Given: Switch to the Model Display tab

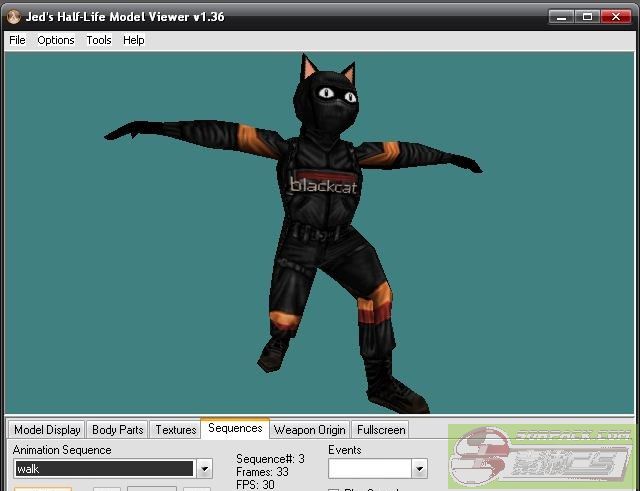Looking at the screenshot, I should point(47,430).
